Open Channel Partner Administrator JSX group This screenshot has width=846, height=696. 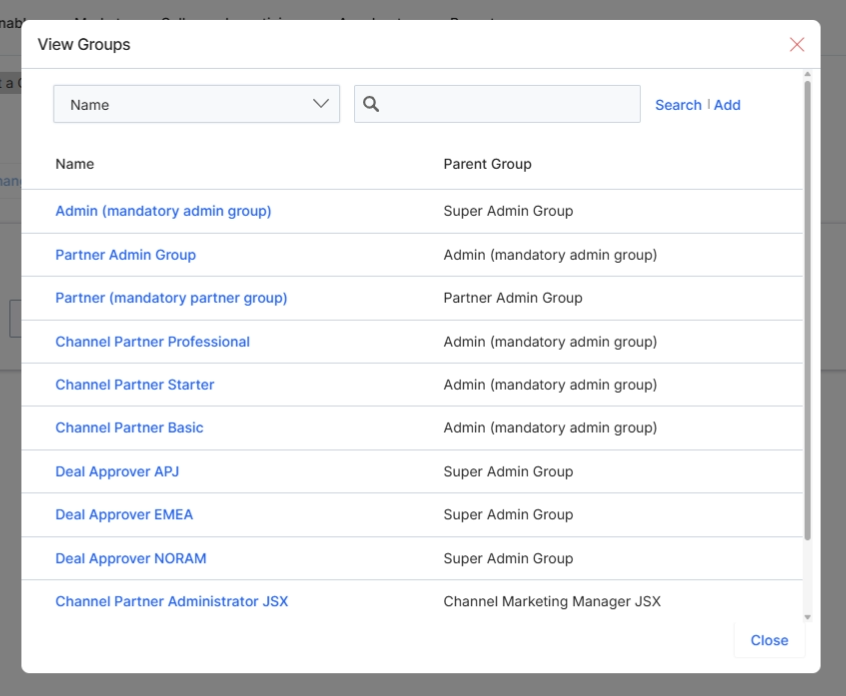click(172, 602)
